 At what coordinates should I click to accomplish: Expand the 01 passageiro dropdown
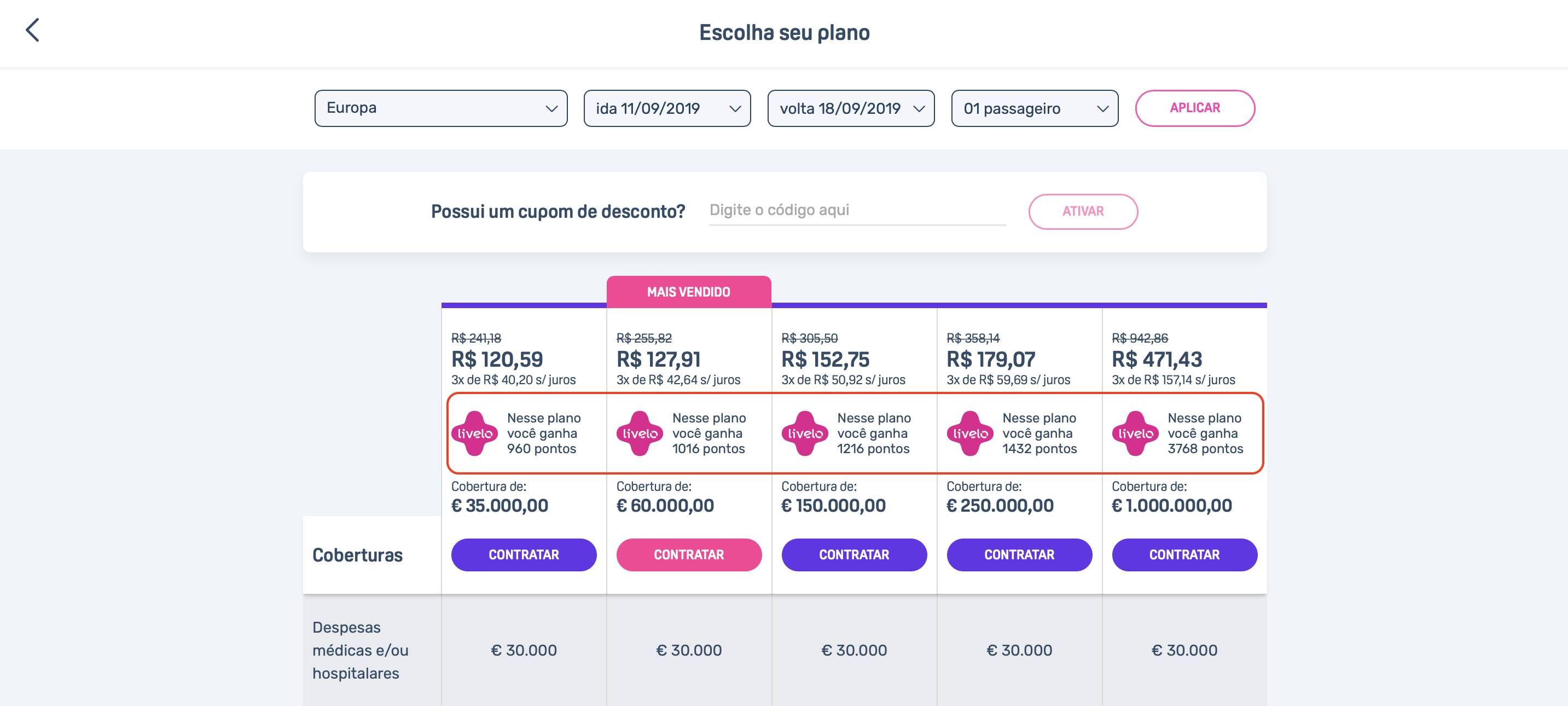(1035, 108)
